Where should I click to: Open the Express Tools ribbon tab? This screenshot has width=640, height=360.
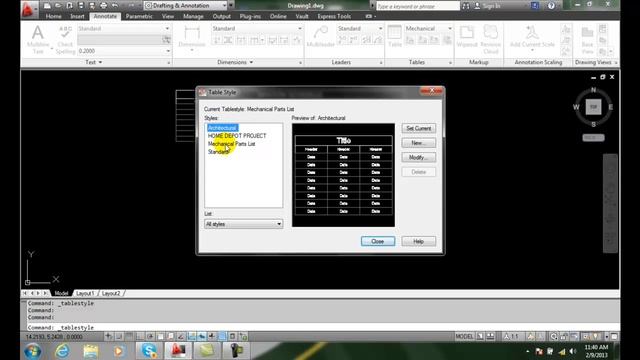(x=334, y=16)
